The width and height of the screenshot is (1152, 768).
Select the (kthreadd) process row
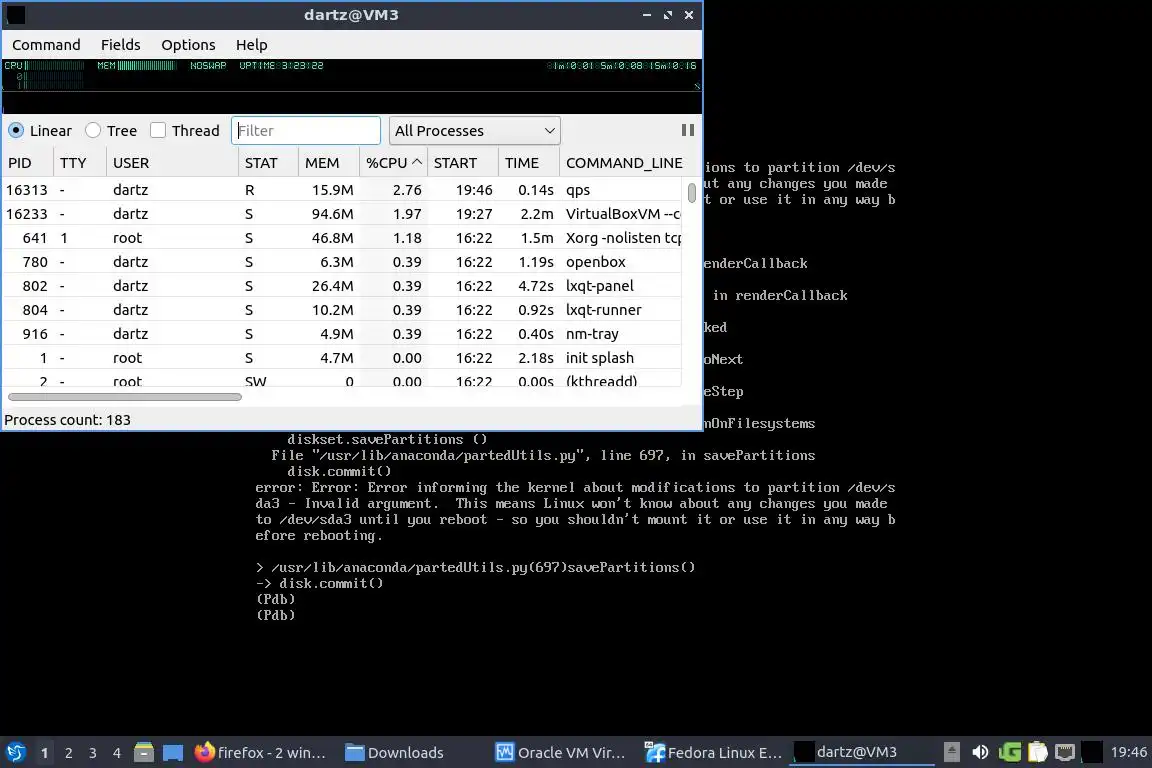[x=342, y=379]
